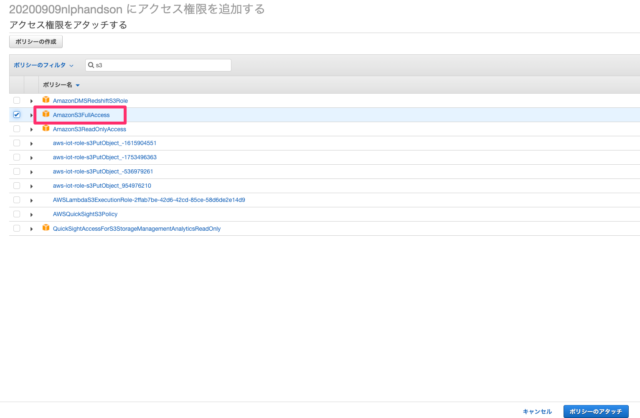Viewport: 640px width, 418px height.
Task: Expand the AmazonDMSRedshiftS3Role row arrow
Action: point(31,101)
